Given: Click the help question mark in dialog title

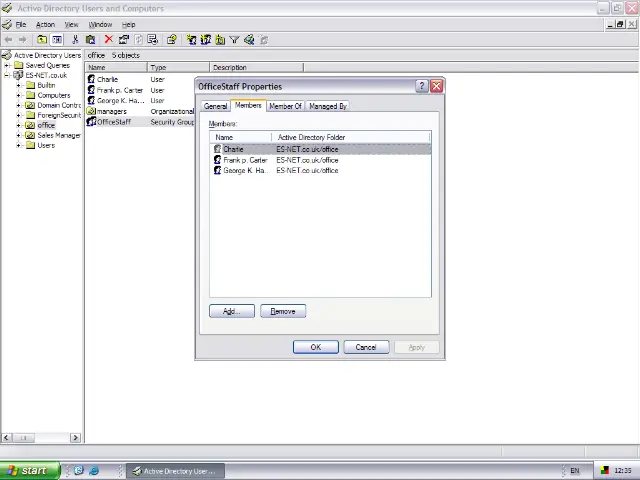Looking at the screenshot, I should pyautogui.click(x=421, y=87).
